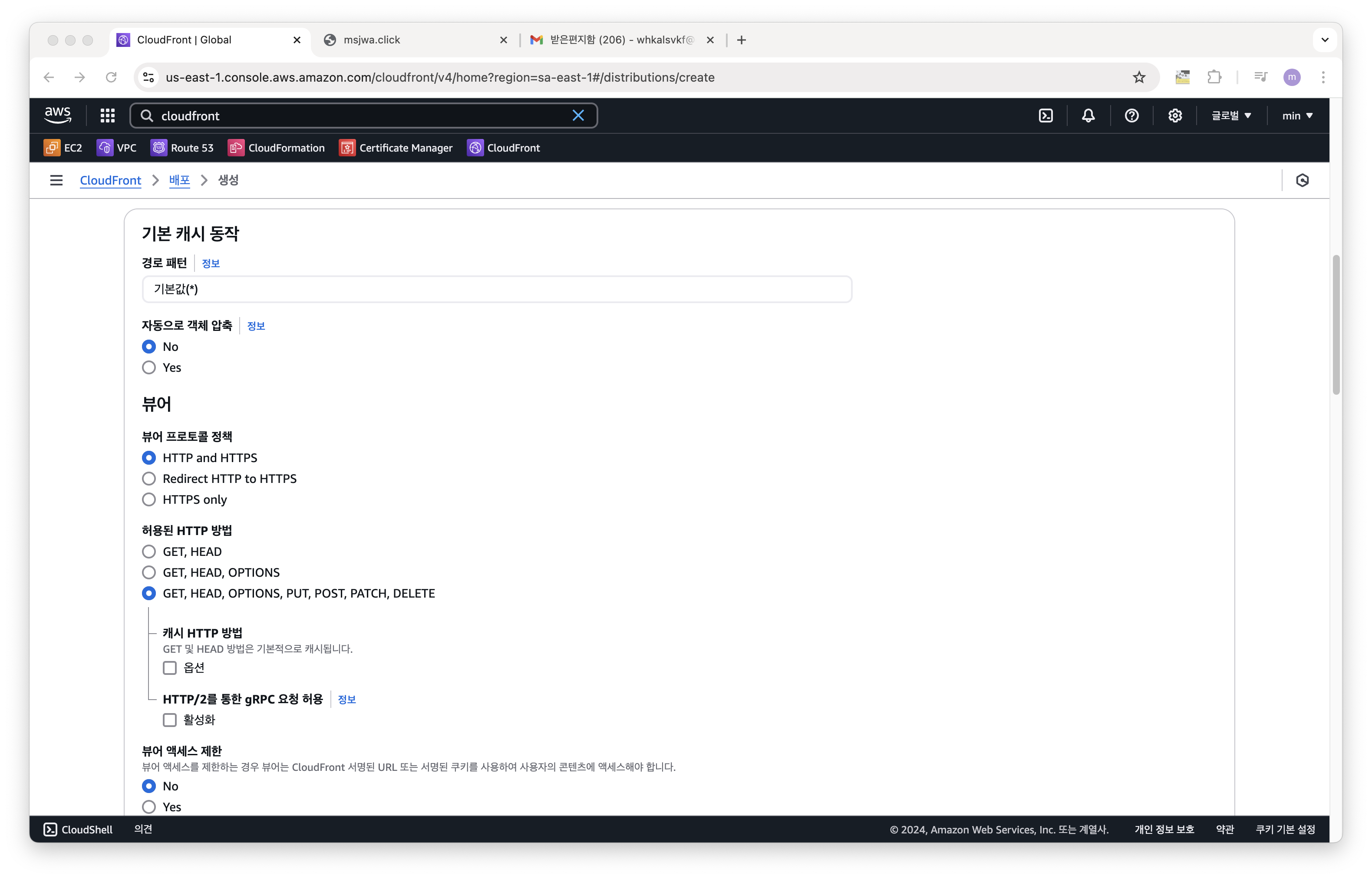
Task: Open the AWS CloudShell terminal icon
Action: 1045,116
